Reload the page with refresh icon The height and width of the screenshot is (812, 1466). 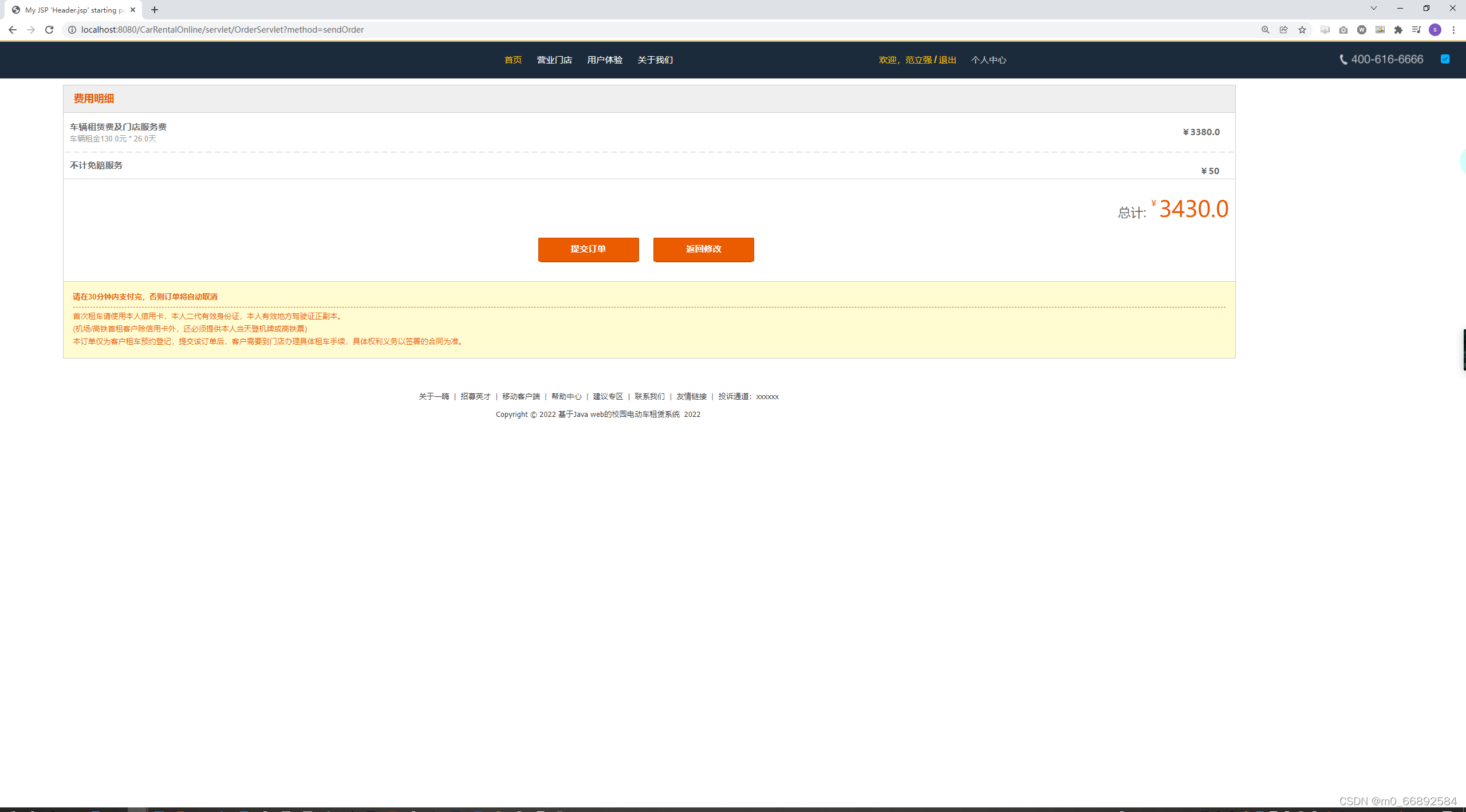click(49, 30)
